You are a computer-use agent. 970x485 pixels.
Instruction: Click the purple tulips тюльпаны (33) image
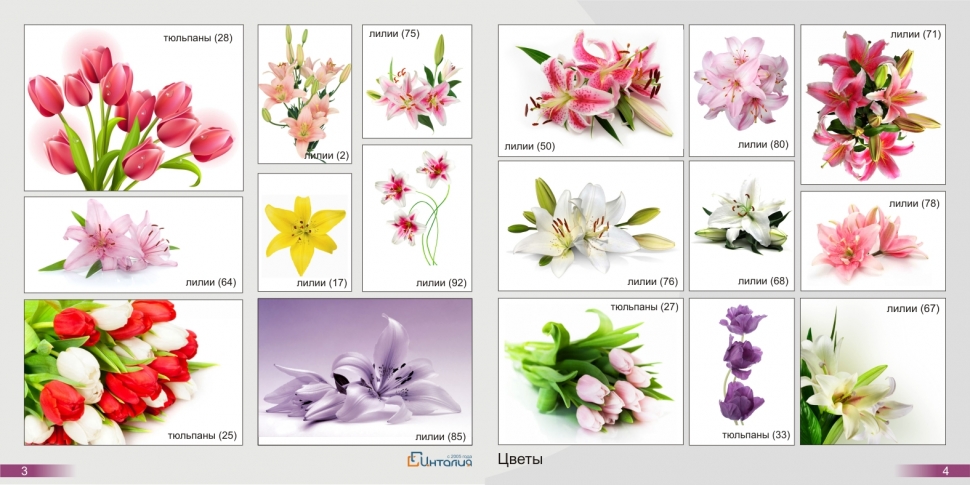pos(741,371)
